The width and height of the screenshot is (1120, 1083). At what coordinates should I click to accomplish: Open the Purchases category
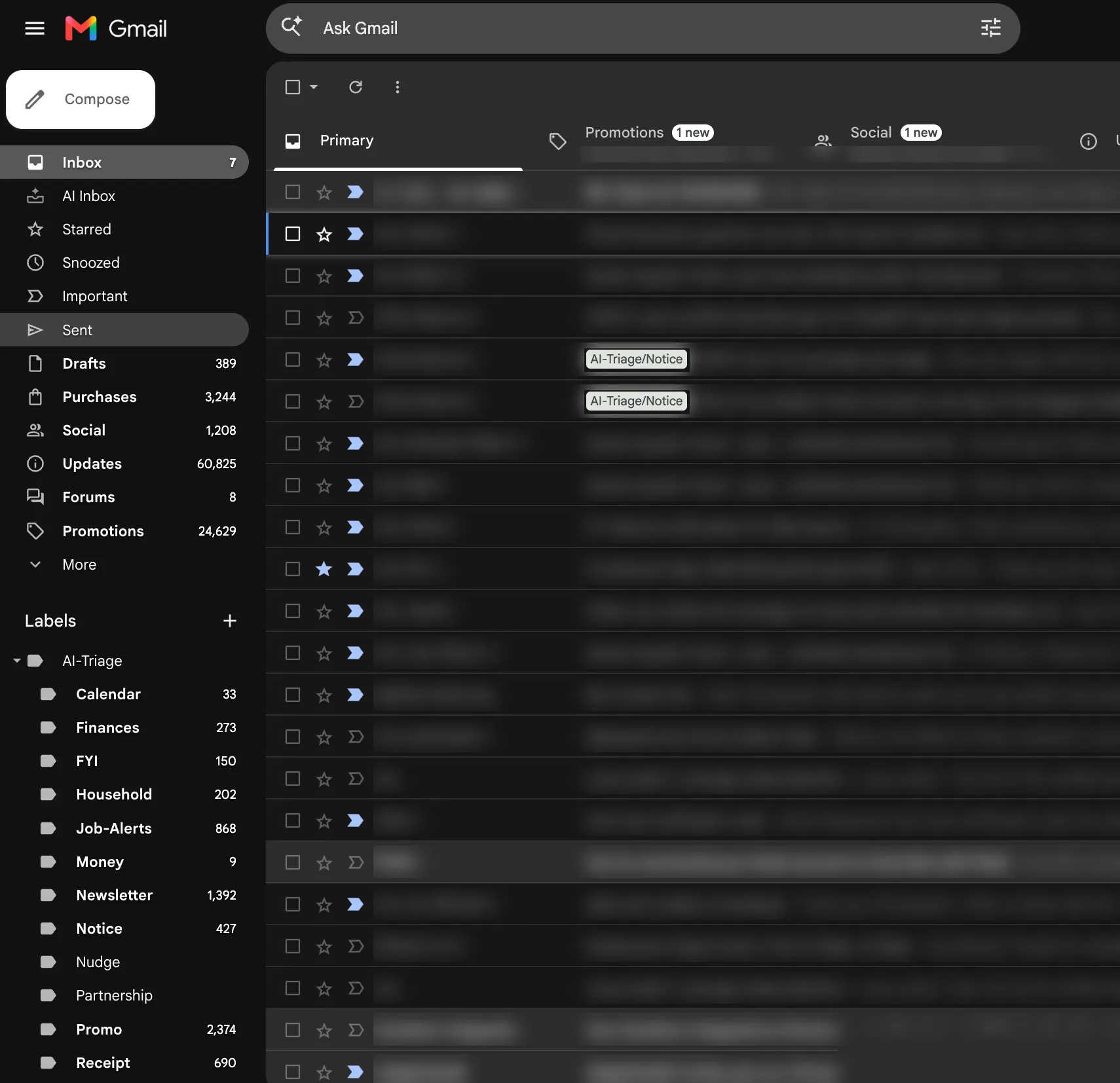(124, 397)
